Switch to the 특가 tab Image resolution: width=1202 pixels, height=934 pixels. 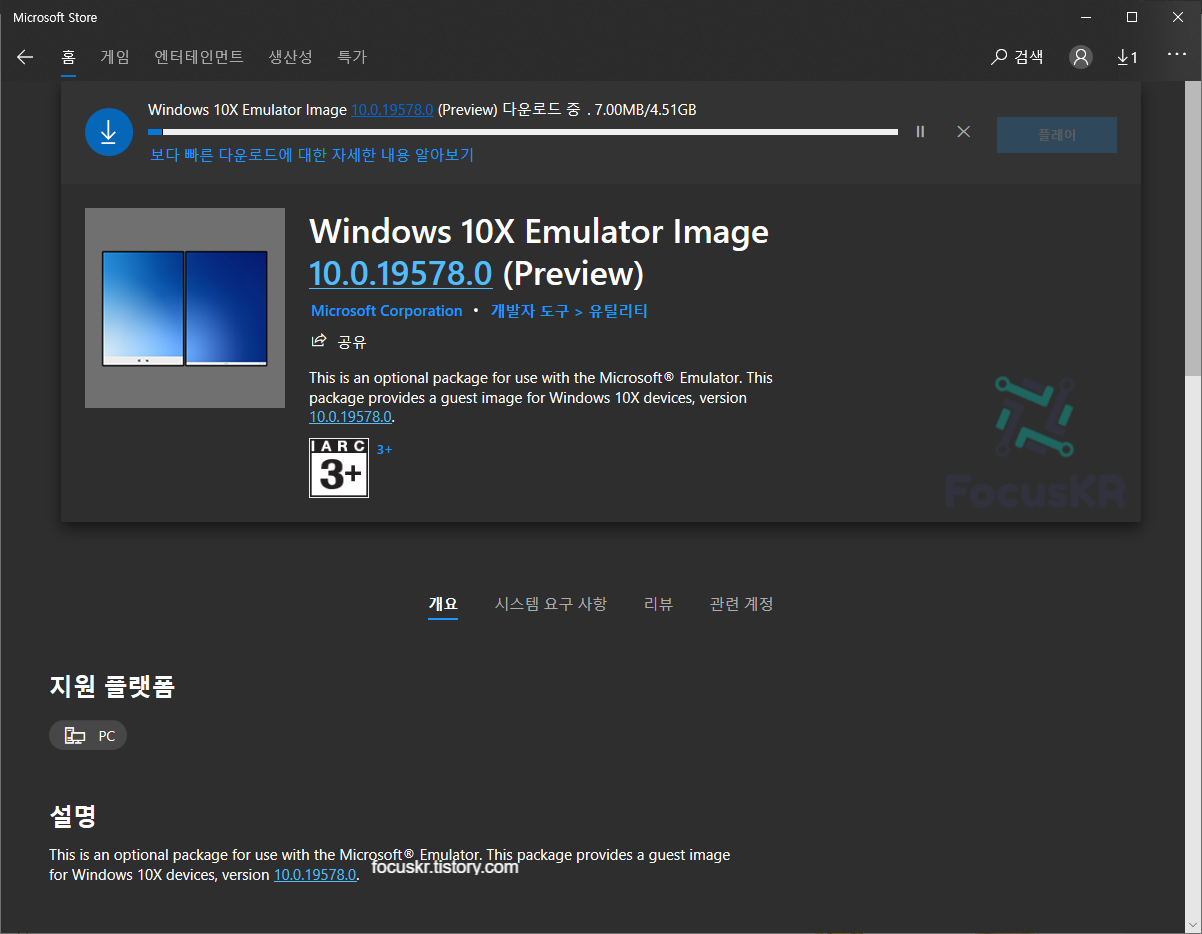point(352,57)
